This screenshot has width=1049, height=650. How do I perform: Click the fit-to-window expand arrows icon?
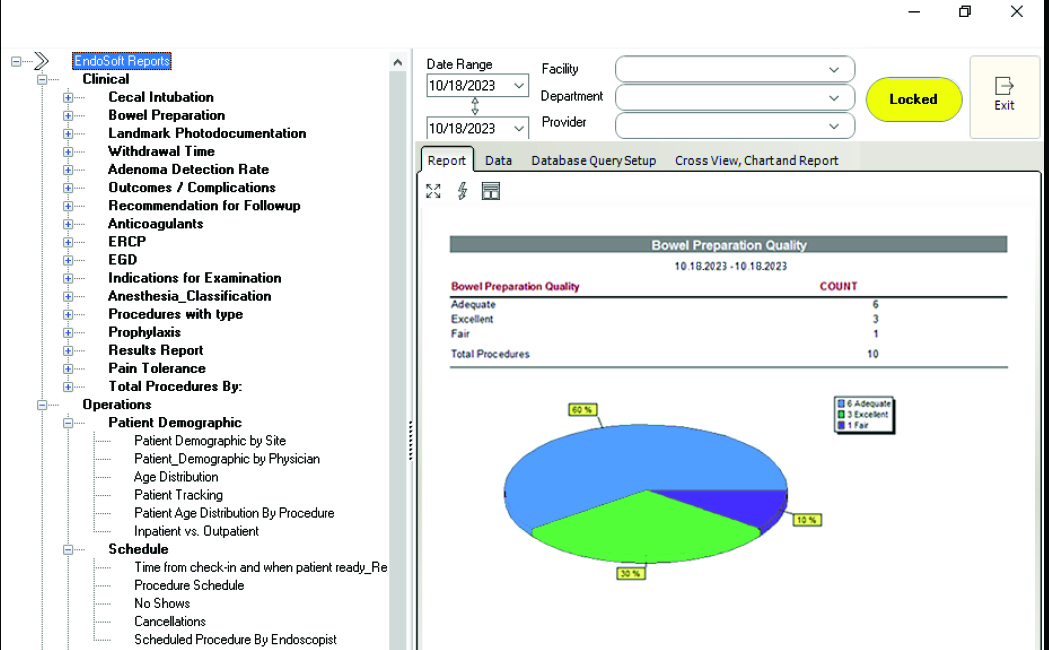click(x=433, y=191)
